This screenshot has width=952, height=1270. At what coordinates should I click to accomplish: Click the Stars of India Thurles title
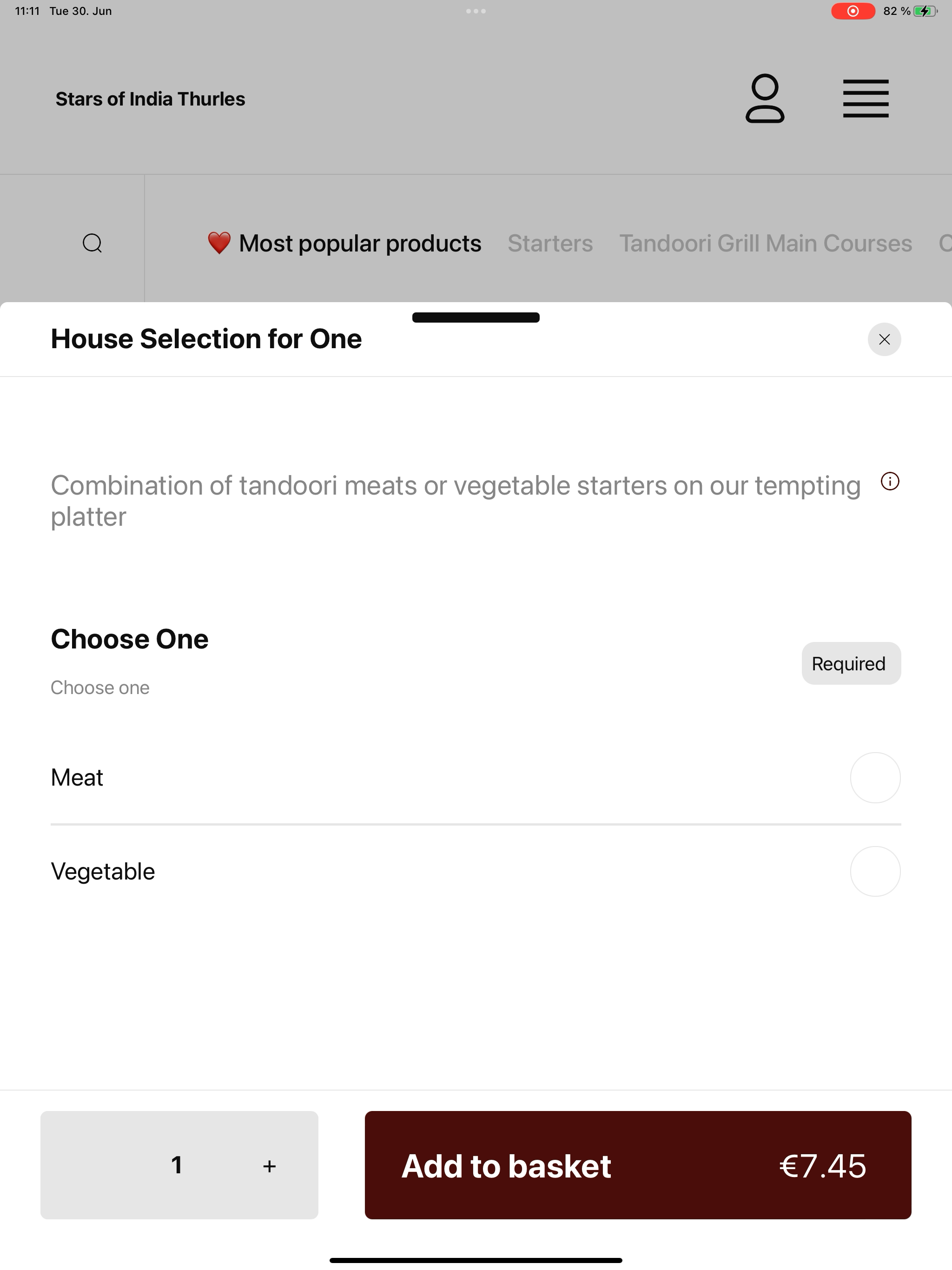151,99
